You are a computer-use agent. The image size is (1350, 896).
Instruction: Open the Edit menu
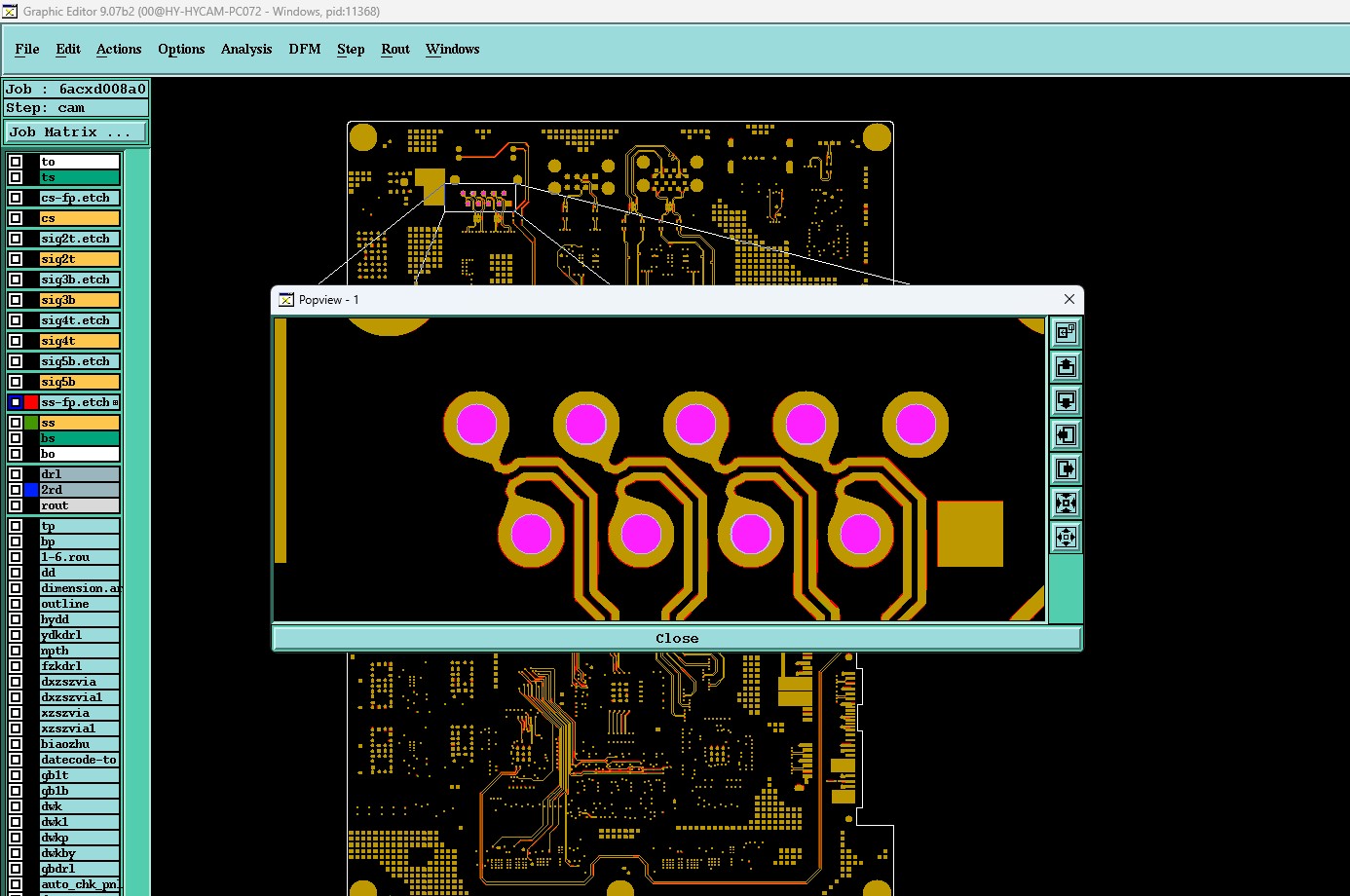pos(68,49)
